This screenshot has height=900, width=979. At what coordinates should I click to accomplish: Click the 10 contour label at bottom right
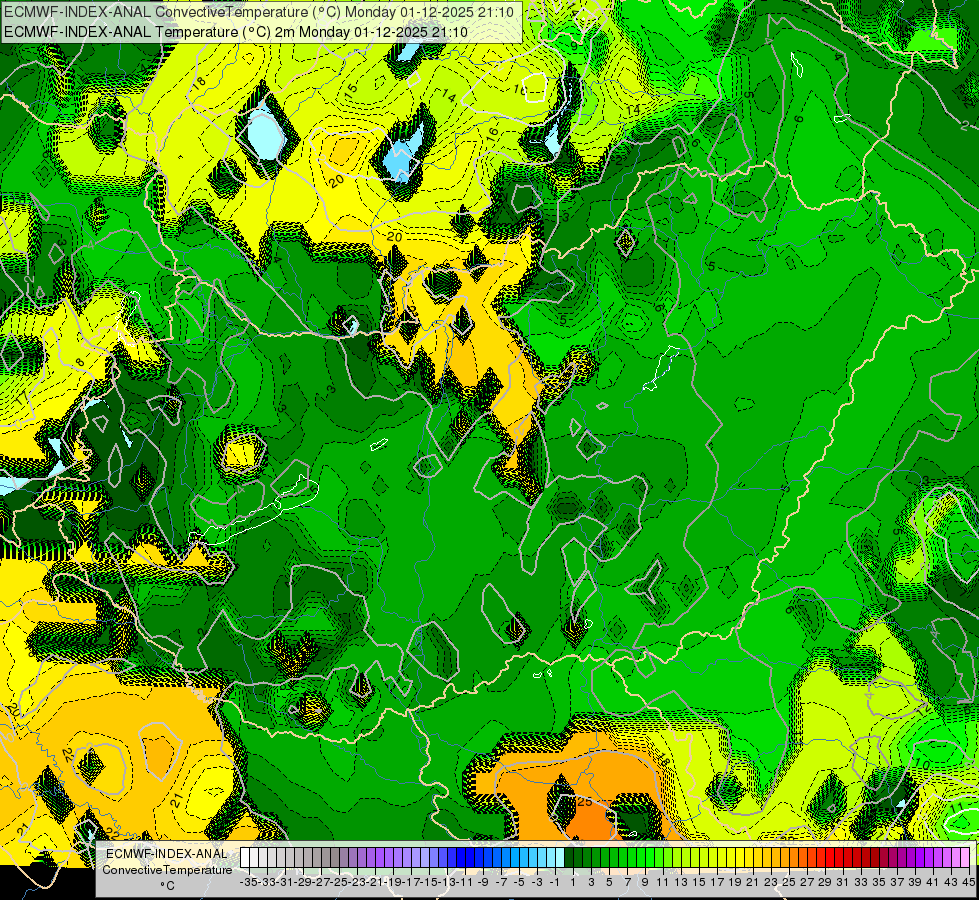922,765
